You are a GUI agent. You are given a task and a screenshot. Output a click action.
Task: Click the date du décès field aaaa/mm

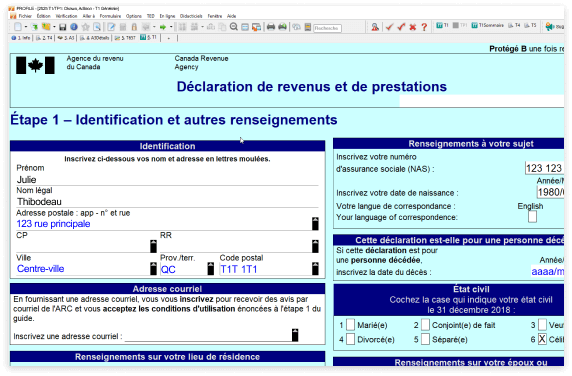pos(547,271)
